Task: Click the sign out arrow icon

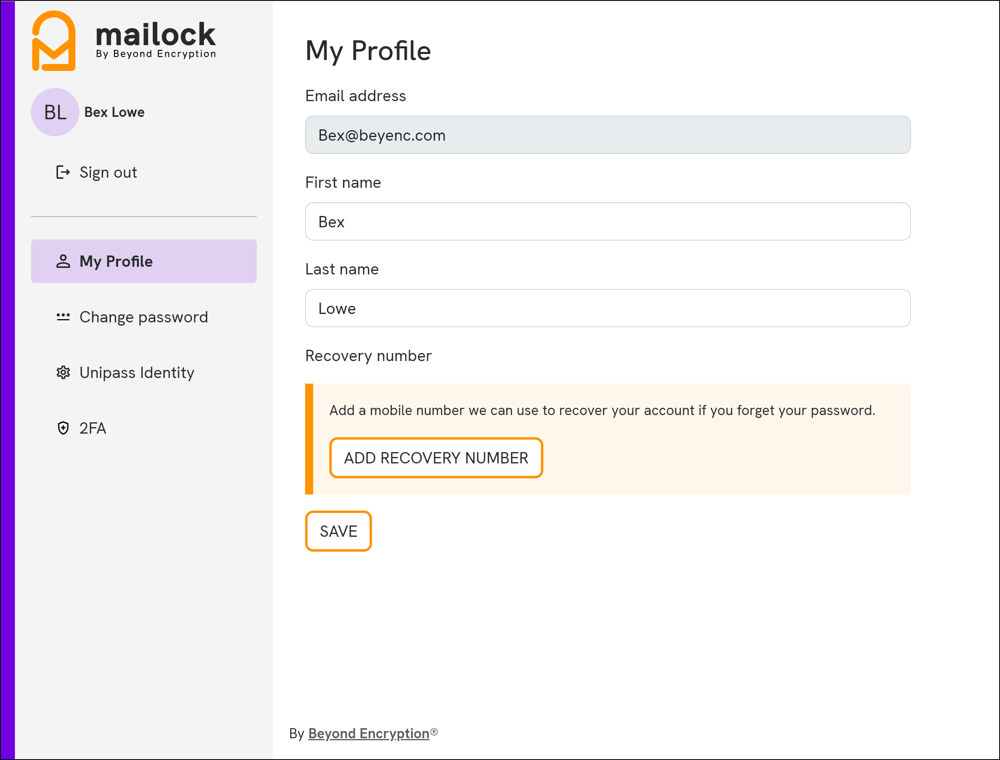Action: click(x=62, y=172)
